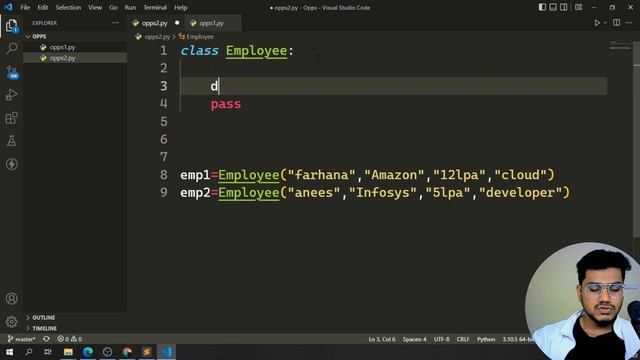
Task: Open the cube icon app on taskbar
Action: pyautogui.click(x=107, y=352)
